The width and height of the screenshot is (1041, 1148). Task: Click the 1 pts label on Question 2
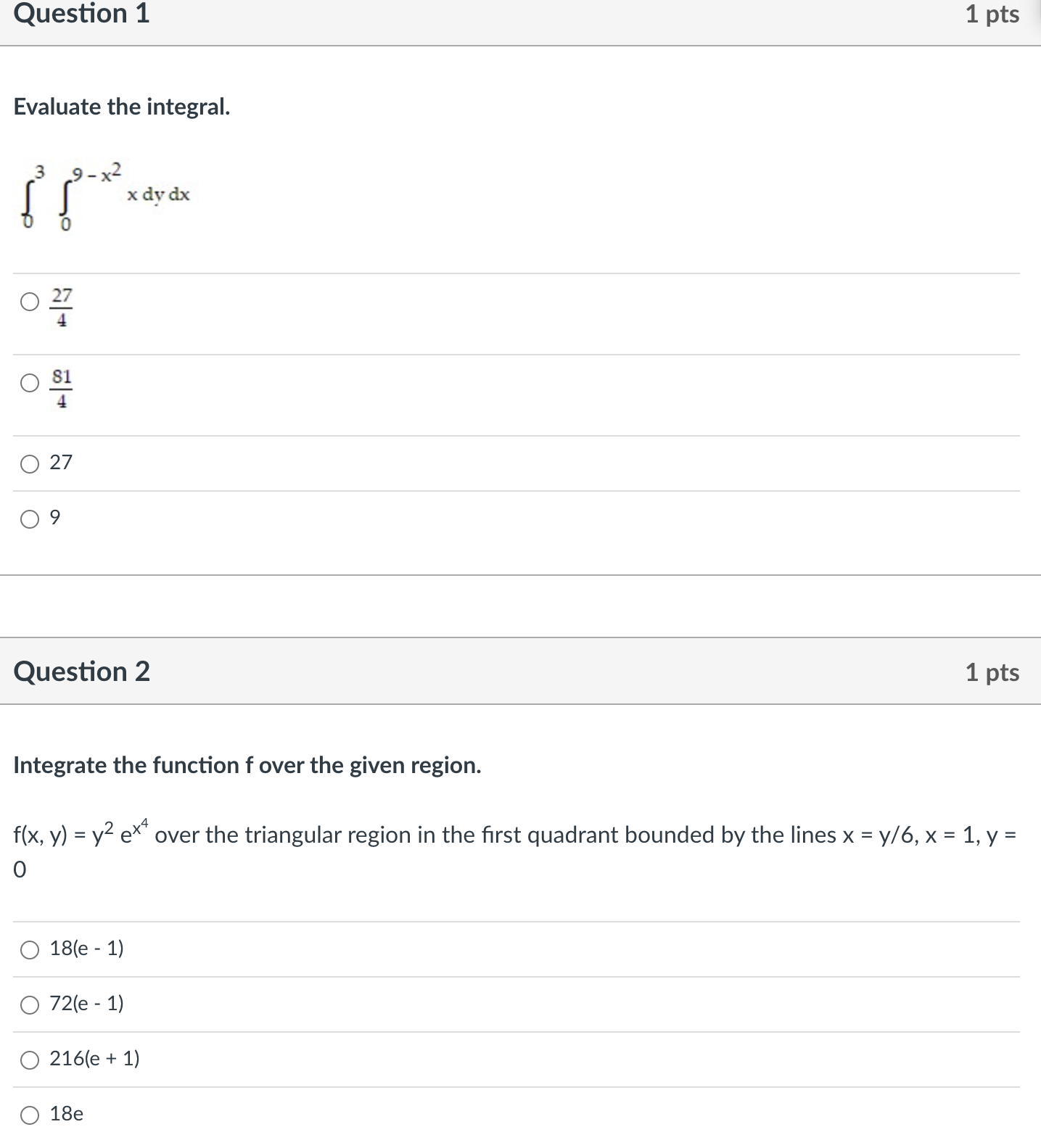[x=992, y=672]
